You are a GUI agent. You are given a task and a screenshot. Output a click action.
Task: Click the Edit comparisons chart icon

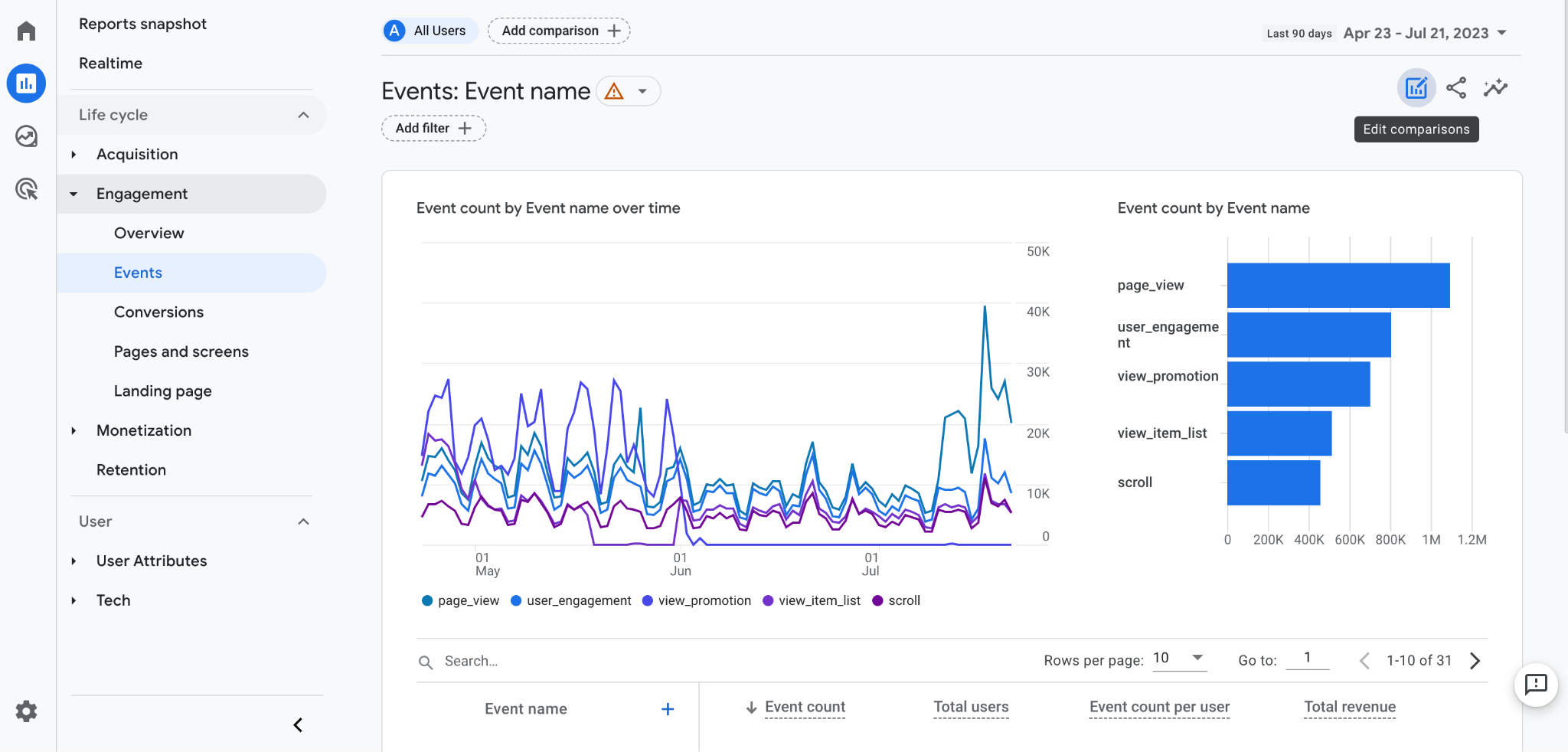[x=1416, y=88]
